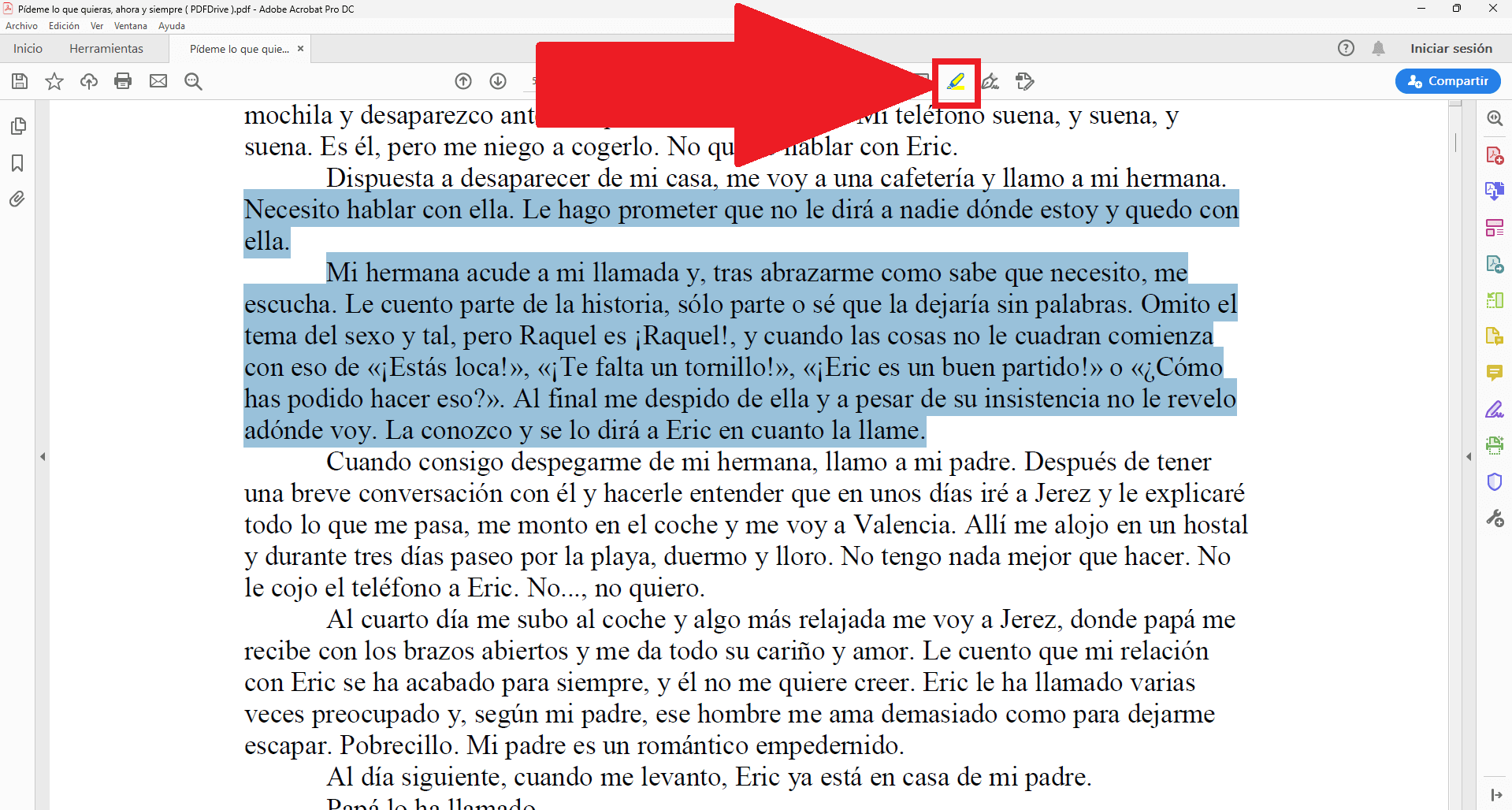
Task: Open Fill & Sign tool in right pane
Action: point(1495,409)
